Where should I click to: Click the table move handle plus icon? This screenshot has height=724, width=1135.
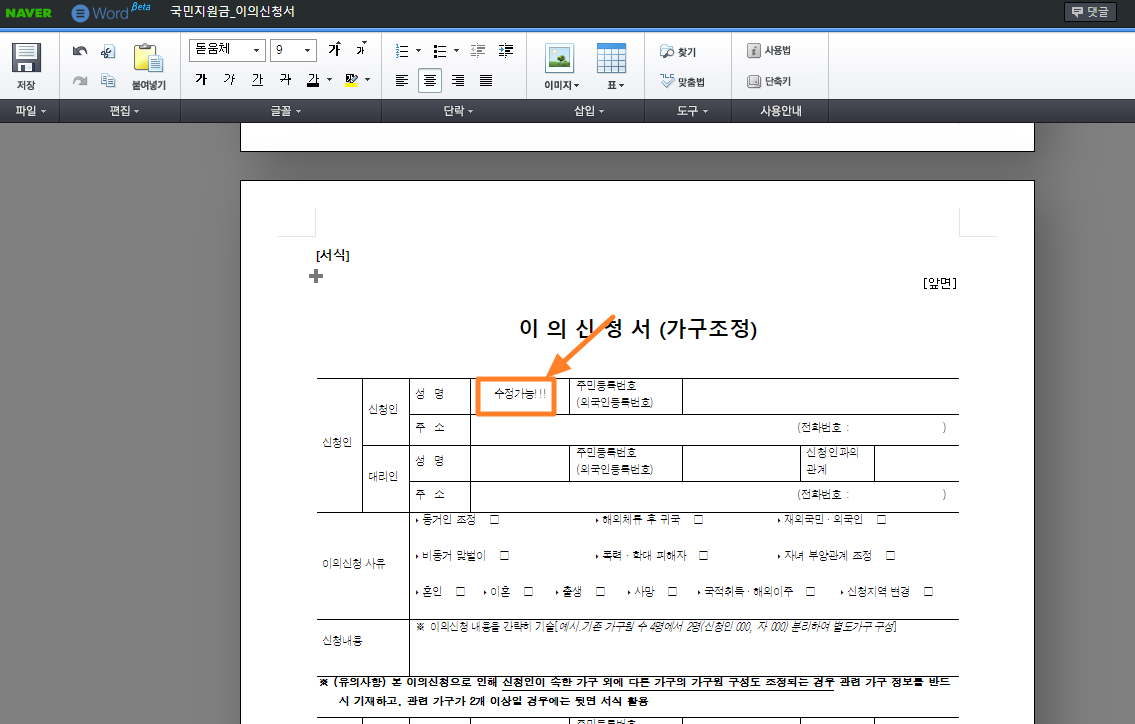[x=316, y=276]
